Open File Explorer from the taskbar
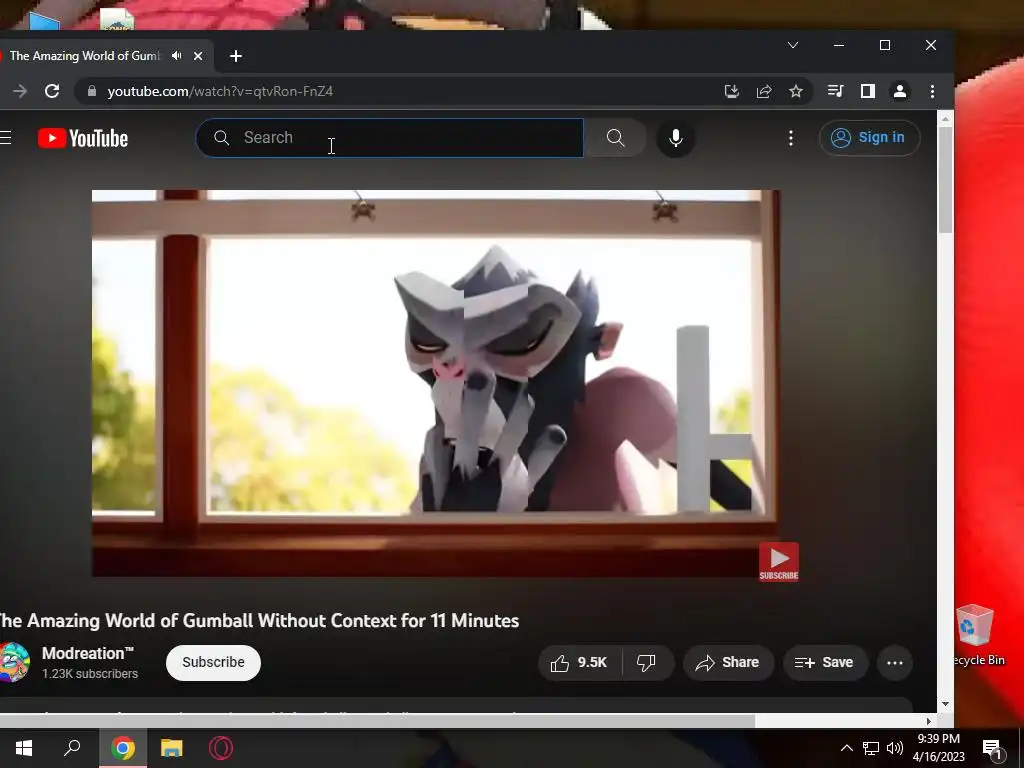 (x=172, y=748)
